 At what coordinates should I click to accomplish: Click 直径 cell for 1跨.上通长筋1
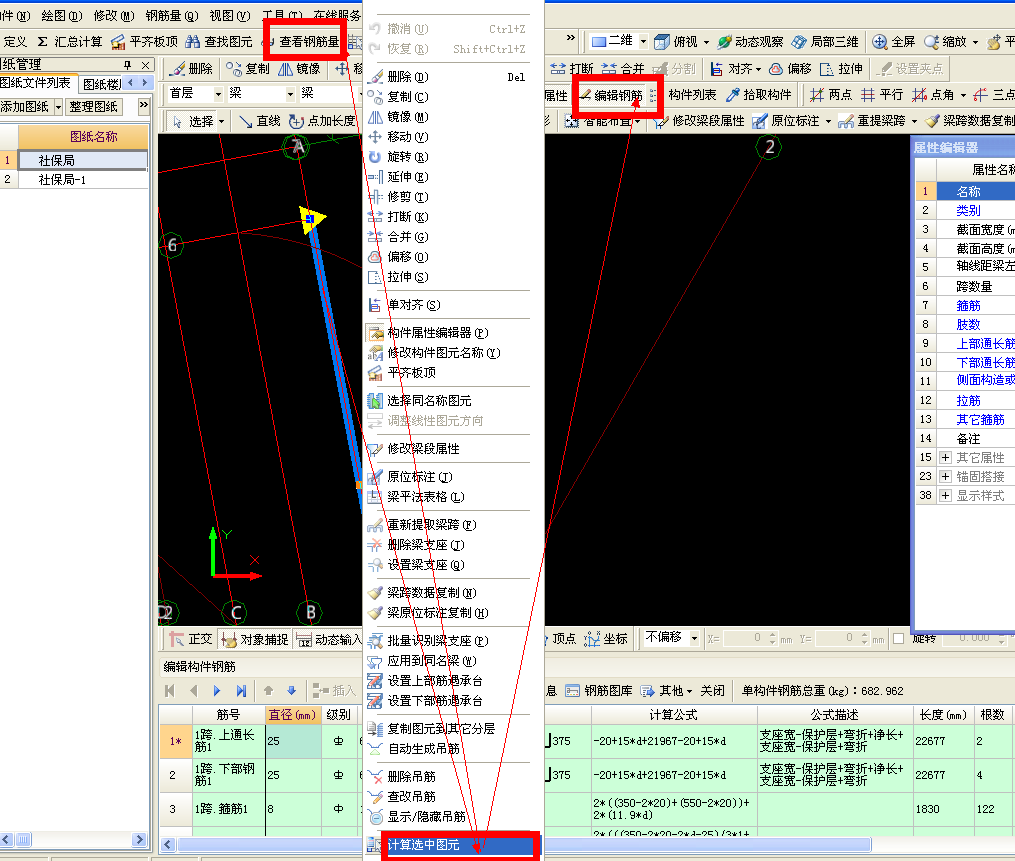click(x=293, y=741)
